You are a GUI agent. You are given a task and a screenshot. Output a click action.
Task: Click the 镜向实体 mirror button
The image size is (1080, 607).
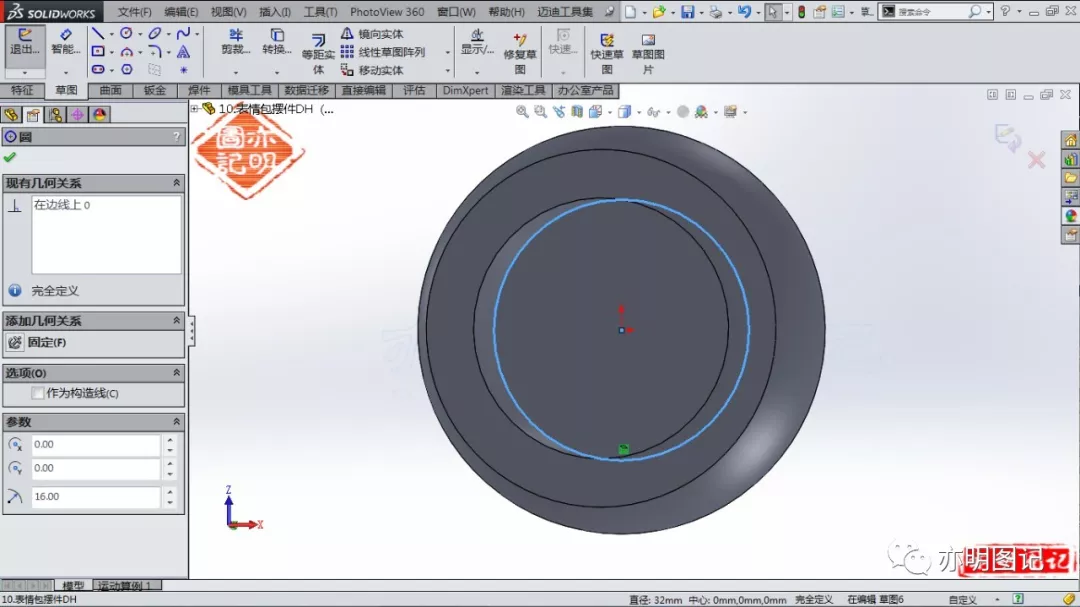pos(373,34)
